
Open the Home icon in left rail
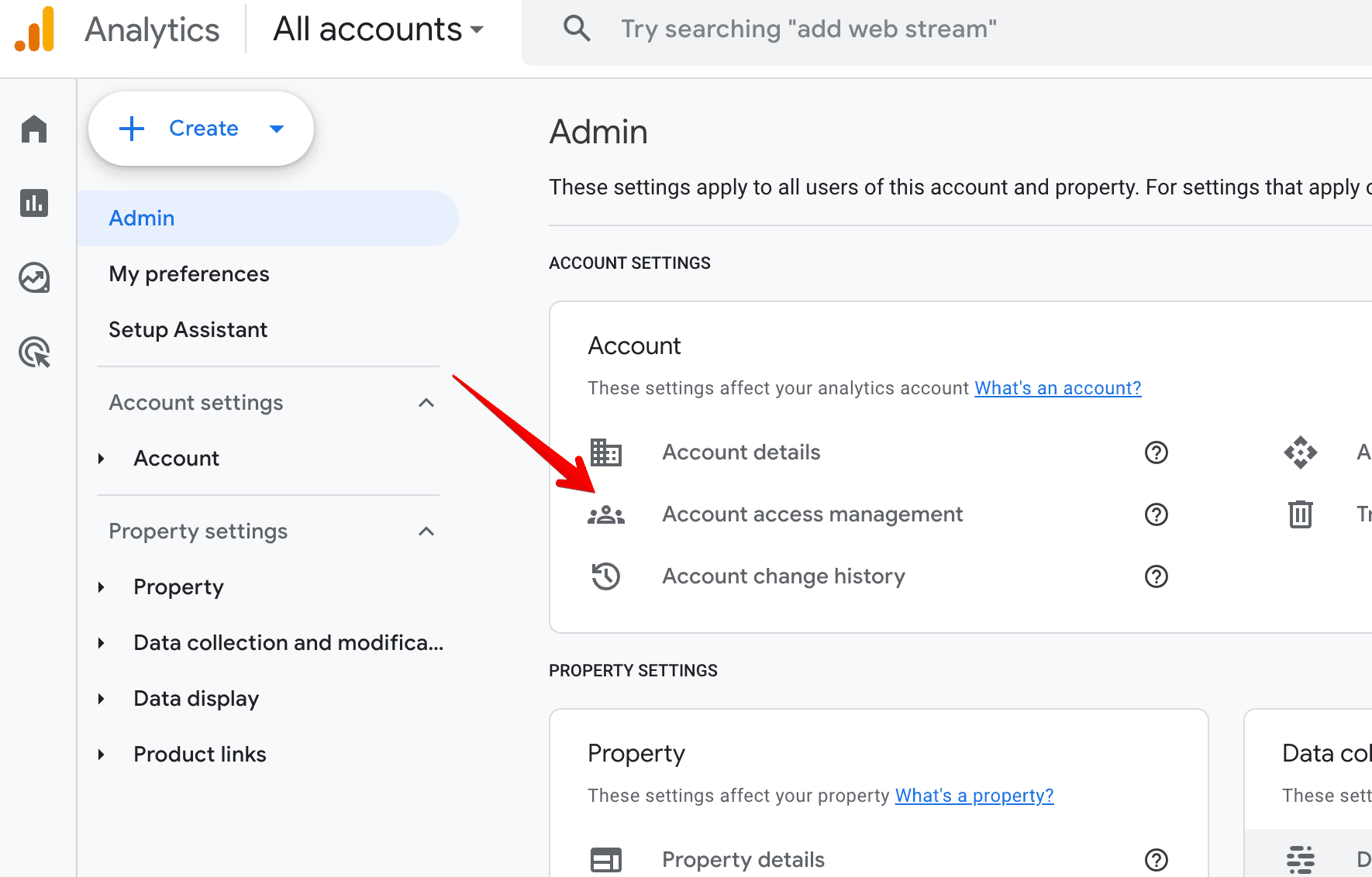pos(34,129)
